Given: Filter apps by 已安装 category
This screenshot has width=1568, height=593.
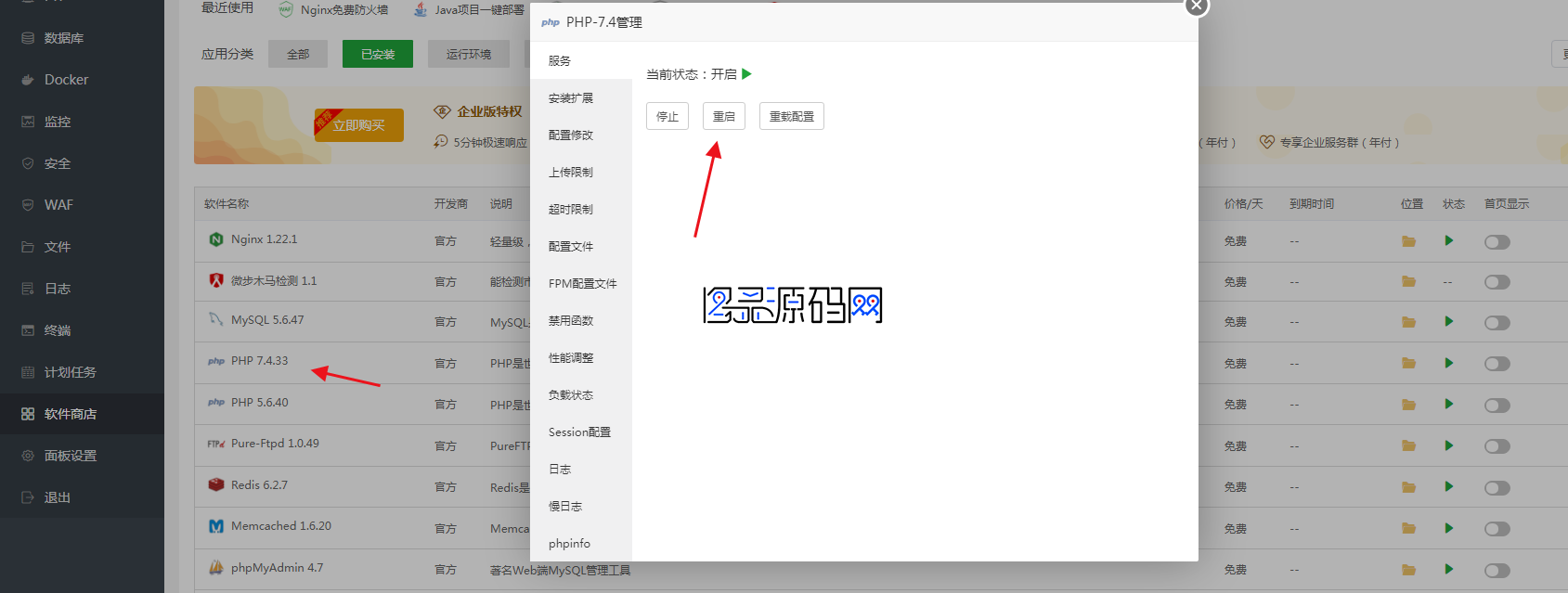Looking at the screenshot, I should click(x=378, y=54).
